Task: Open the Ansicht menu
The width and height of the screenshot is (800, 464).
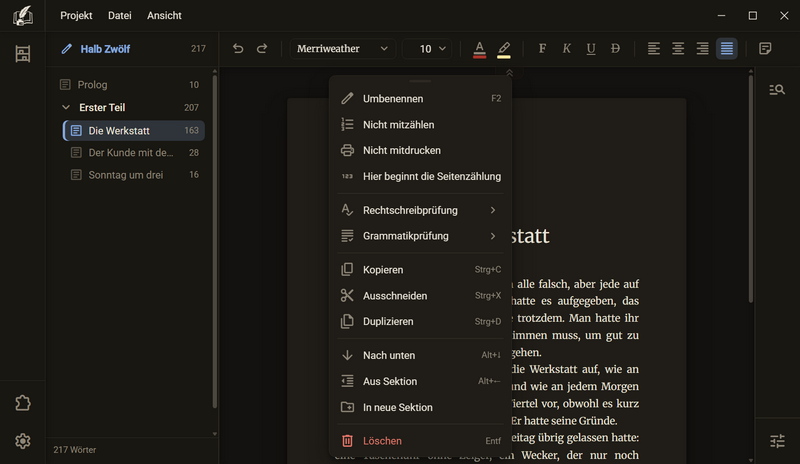Action: [164, 16]
